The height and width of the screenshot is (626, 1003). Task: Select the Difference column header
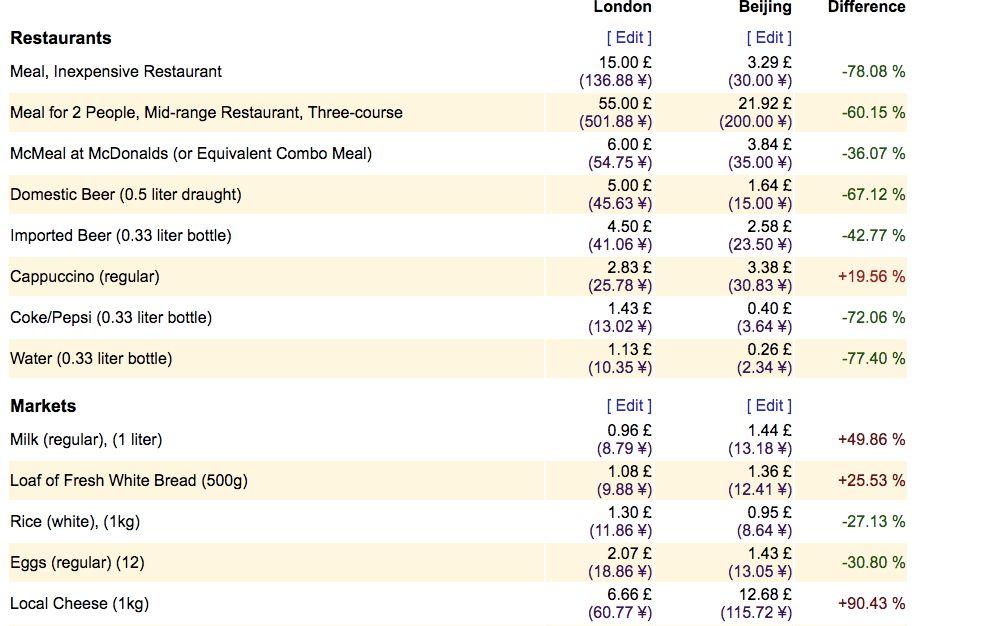pos(866,7)
